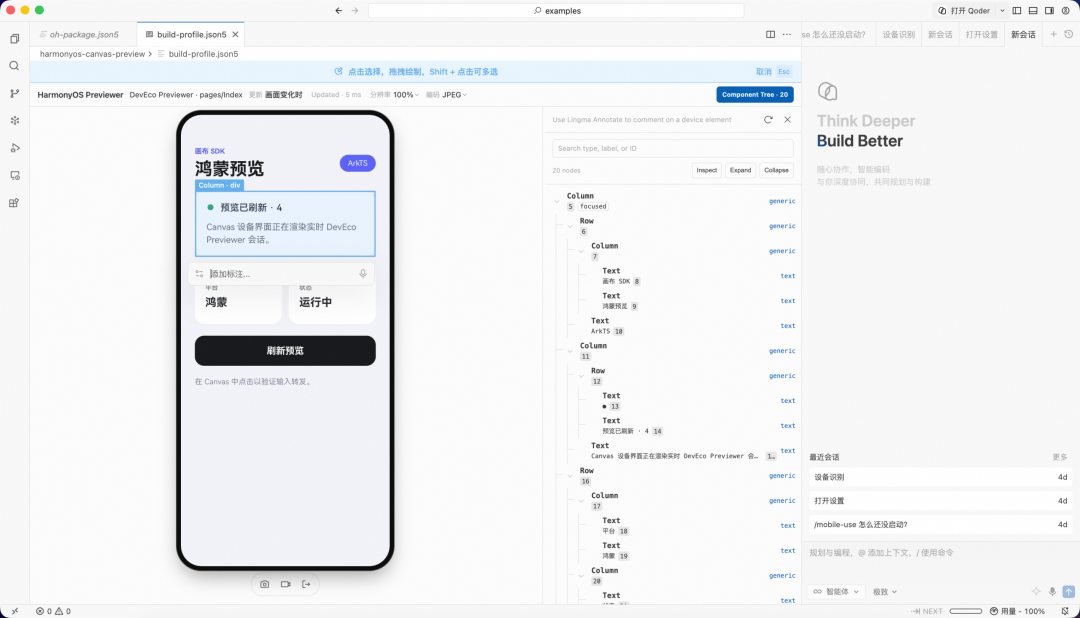Go back with the left navigation arrow

[339, 10]
